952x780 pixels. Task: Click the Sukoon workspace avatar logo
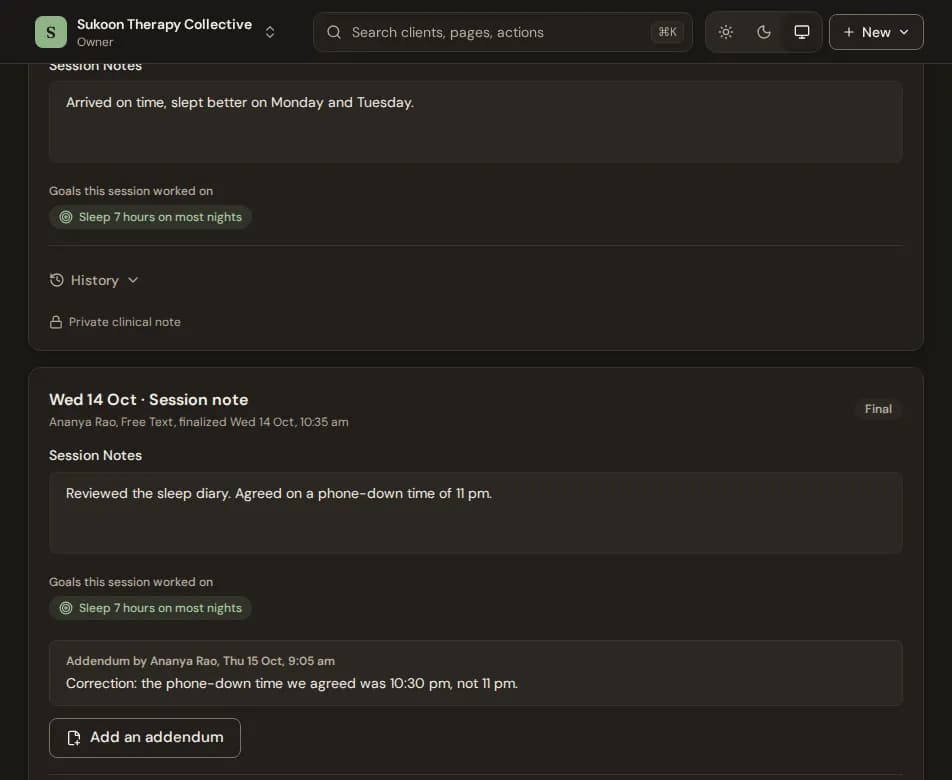click(51, 32)
